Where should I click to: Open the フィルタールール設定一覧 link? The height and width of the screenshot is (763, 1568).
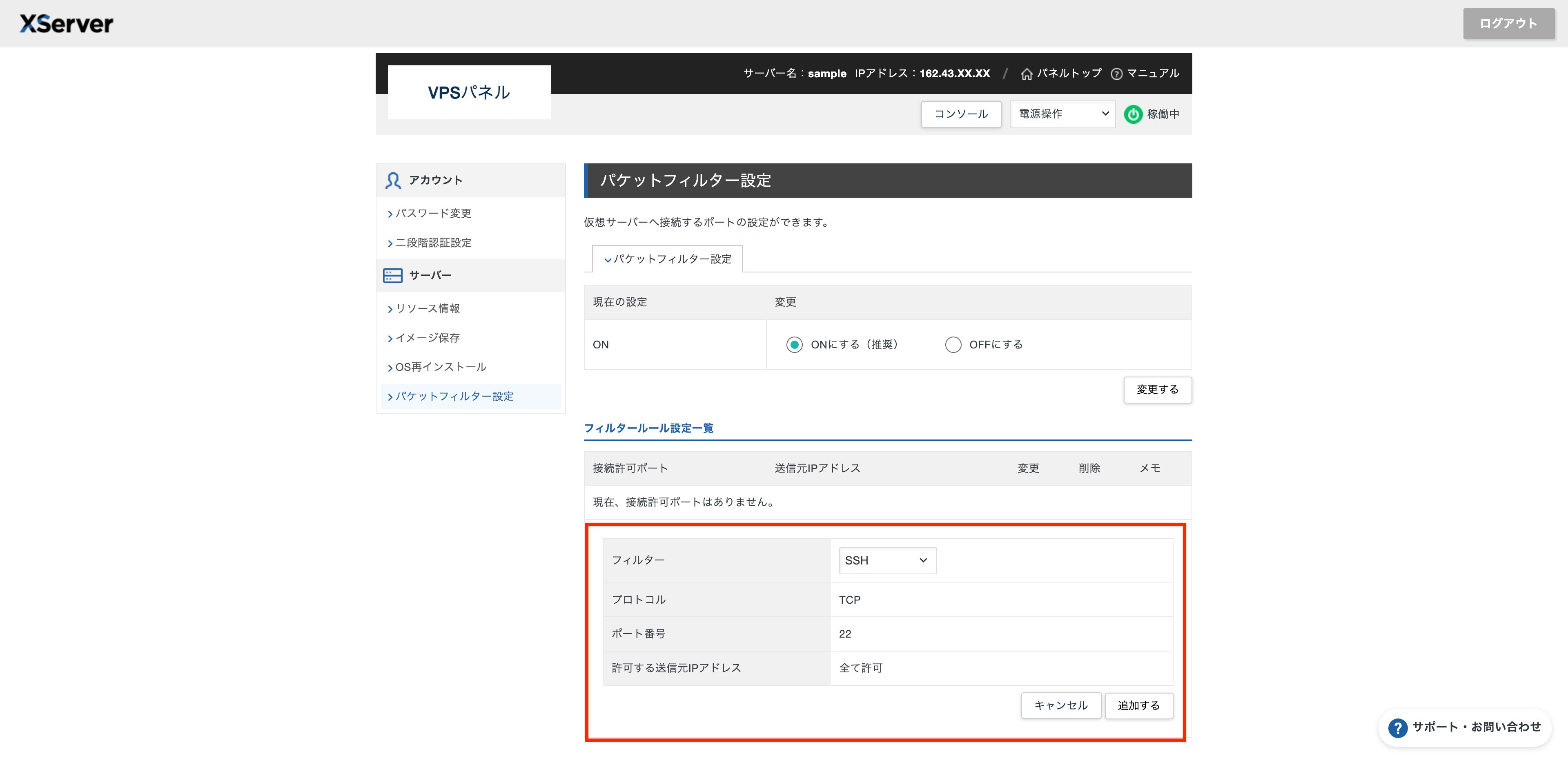649,428
